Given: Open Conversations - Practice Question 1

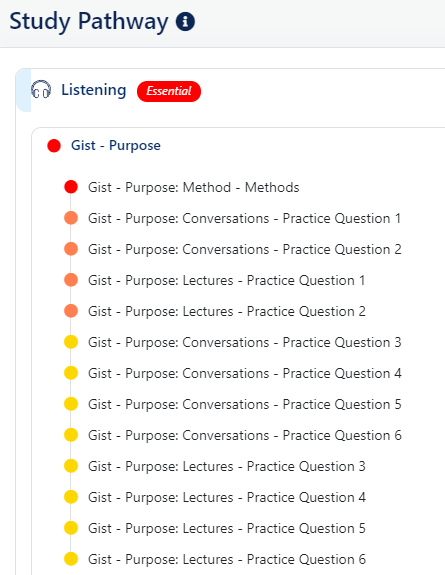Looking at the screenshot, I should point(244,218).
